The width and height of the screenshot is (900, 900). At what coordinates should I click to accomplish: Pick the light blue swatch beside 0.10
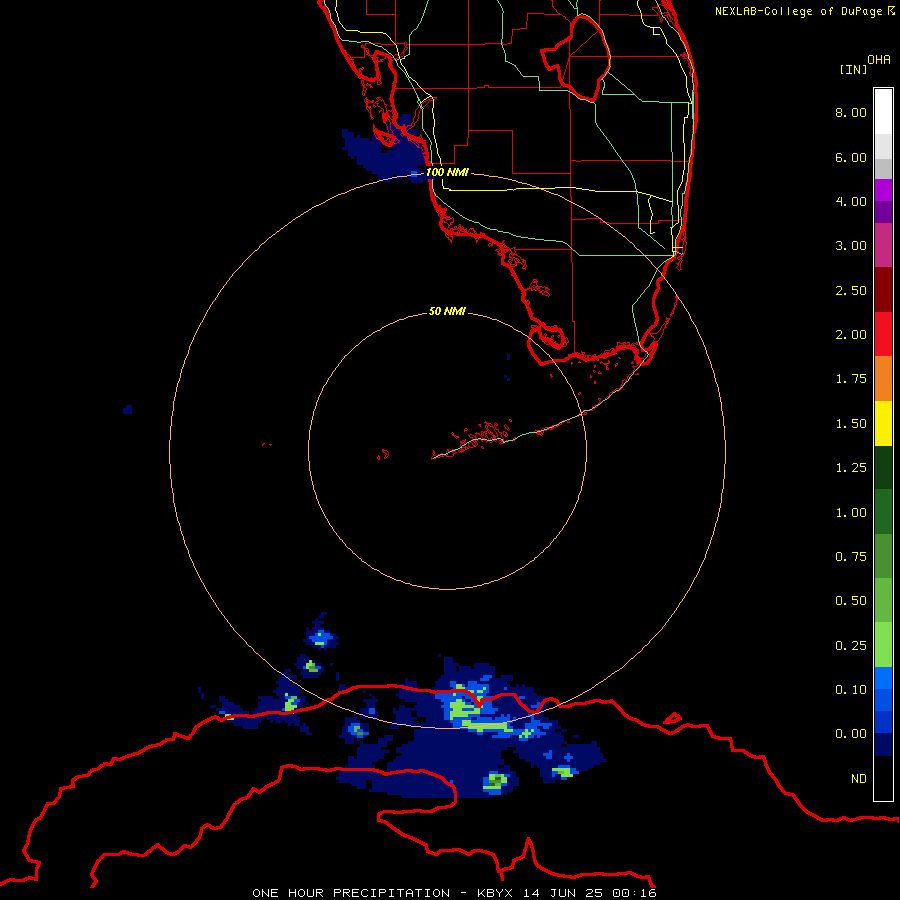pos(883,678)
